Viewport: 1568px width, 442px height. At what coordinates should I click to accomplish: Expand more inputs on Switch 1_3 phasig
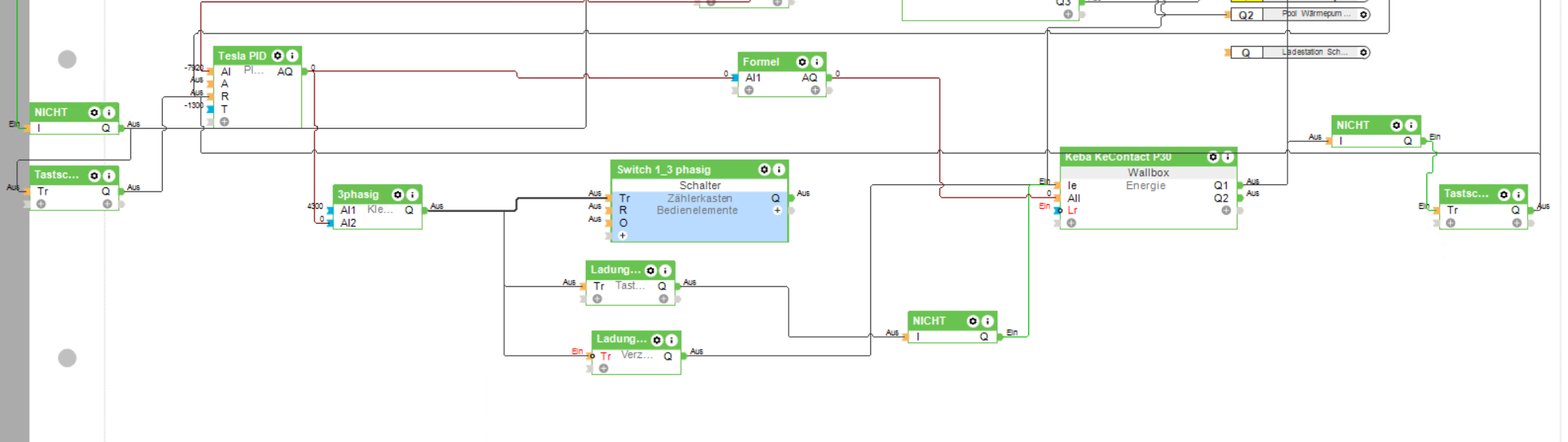tap(623, 236)
